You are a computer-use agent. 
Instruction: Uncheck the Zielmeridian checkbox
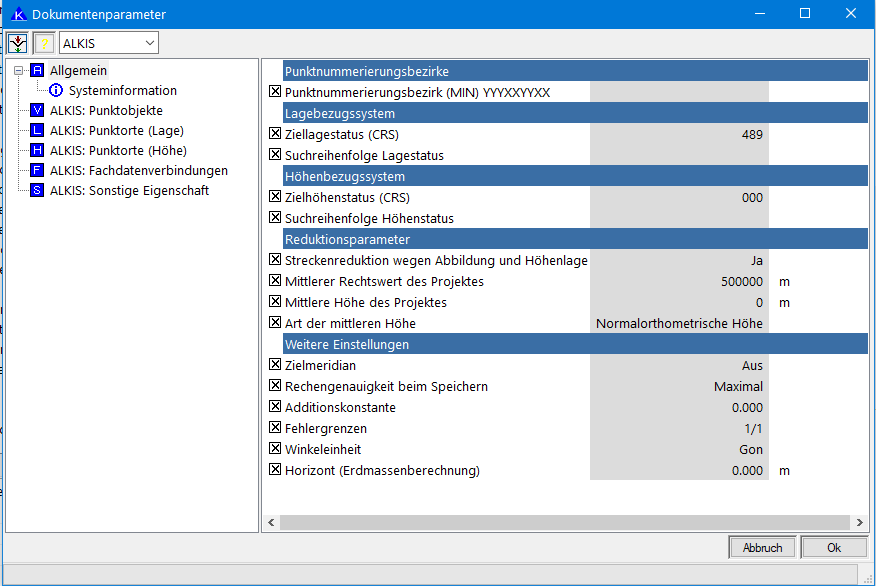pyautogui.click(x=276, y=366)
